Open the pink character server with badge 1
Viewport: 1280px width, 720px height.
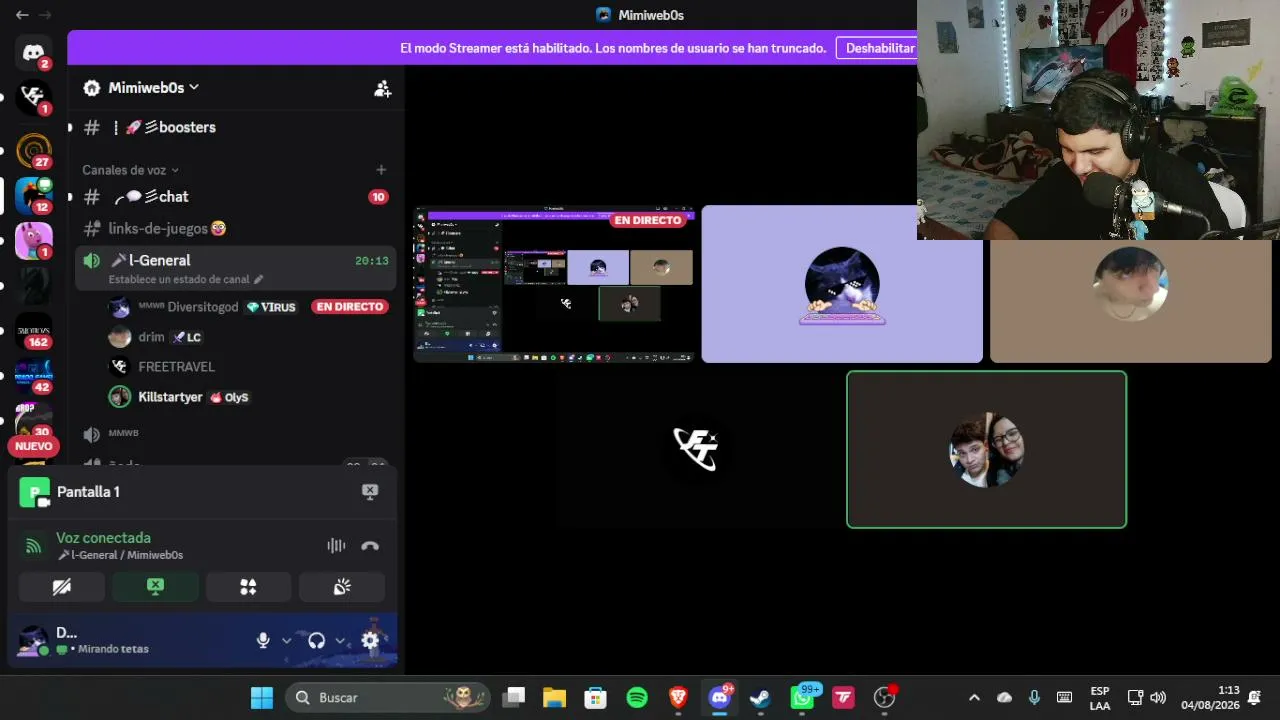[x=33, y=241]
